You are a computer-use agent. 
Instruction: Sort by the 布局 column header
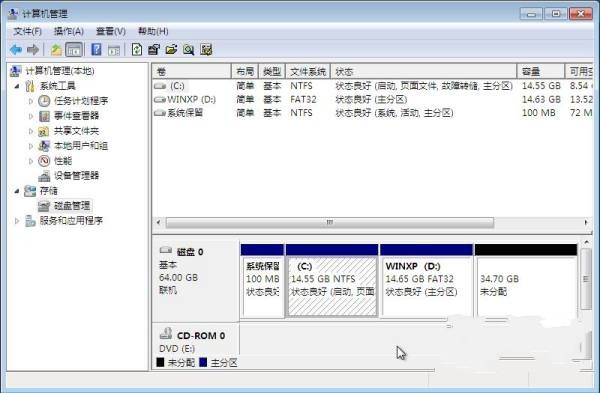click(x=245, y=72)
